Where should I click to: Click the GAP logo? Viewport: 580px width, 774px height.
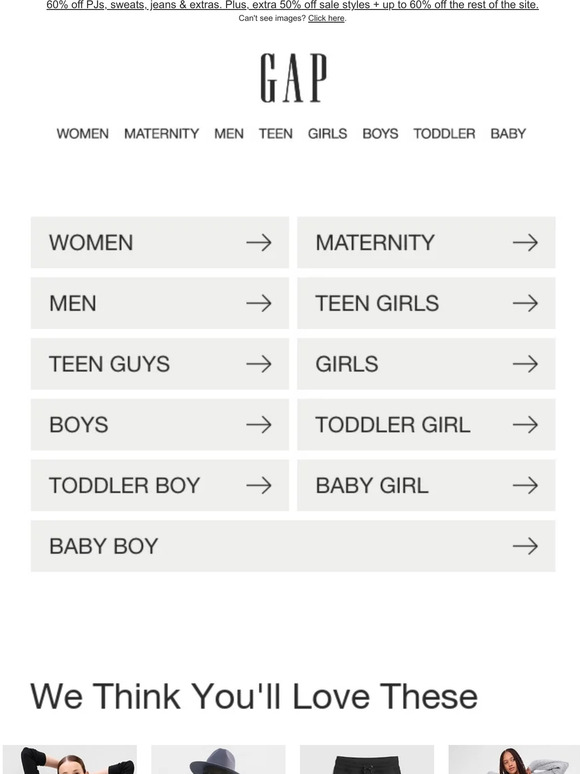293,78
